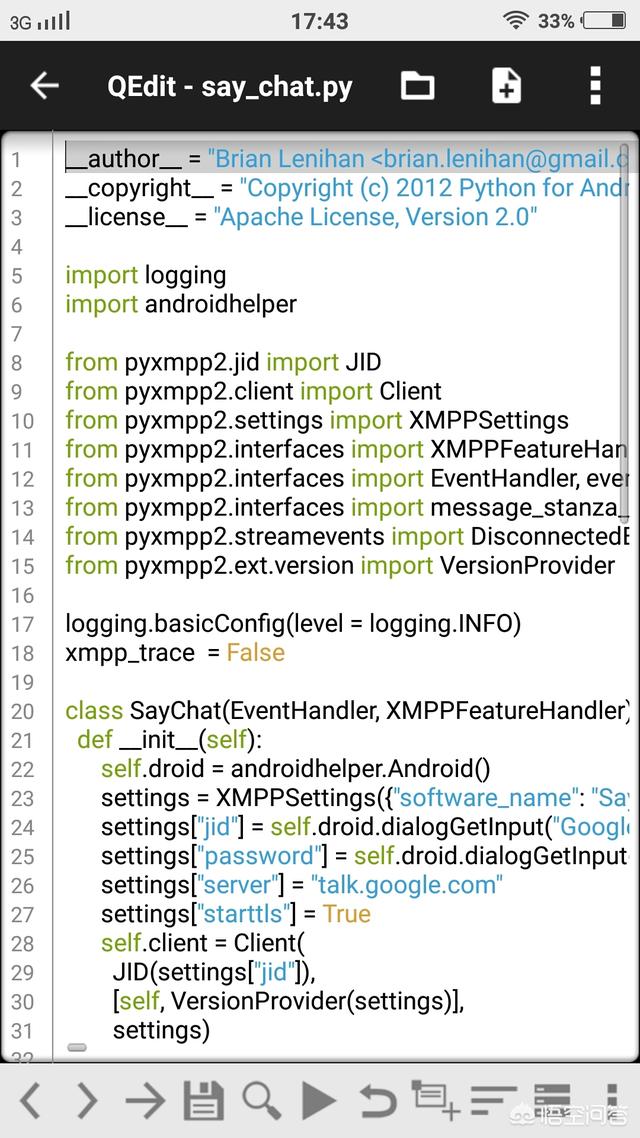Screen dimensions: 640x1138
Task: Open search with the magnifier icon
Action: pos(261,1100)
